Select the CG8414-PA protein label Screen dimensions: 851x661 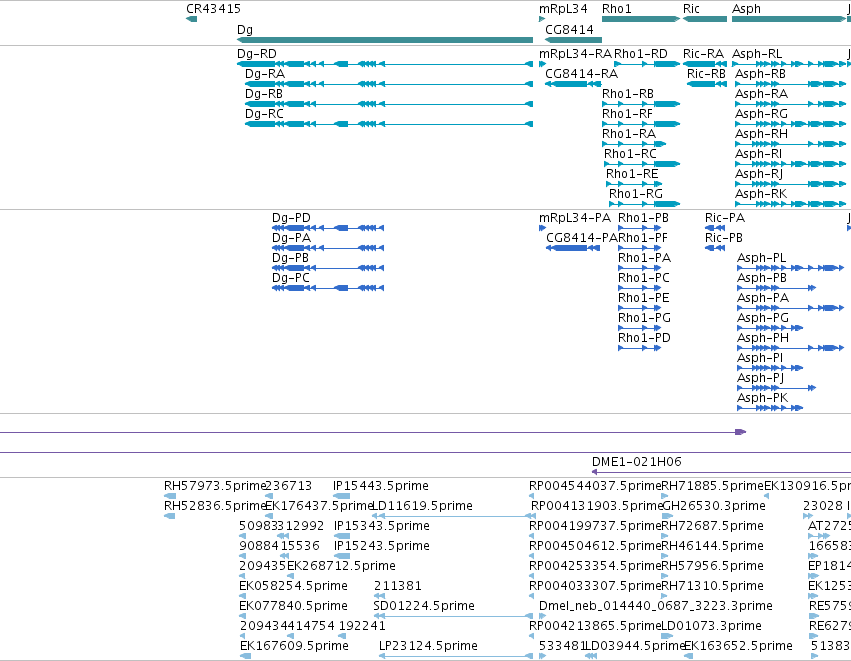pos(582,238)
